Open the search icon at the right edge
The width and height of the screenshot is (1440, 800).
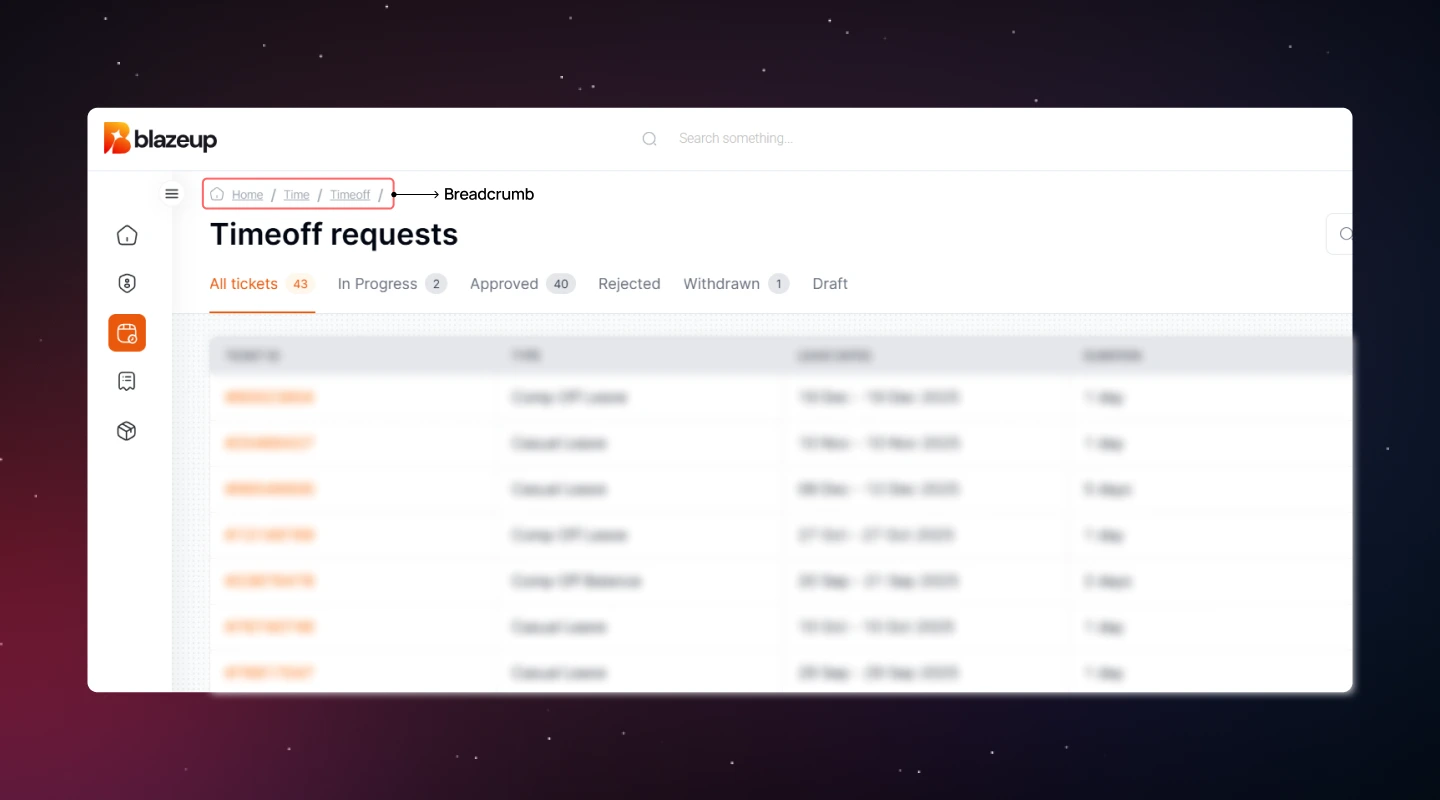[1344, 233]
